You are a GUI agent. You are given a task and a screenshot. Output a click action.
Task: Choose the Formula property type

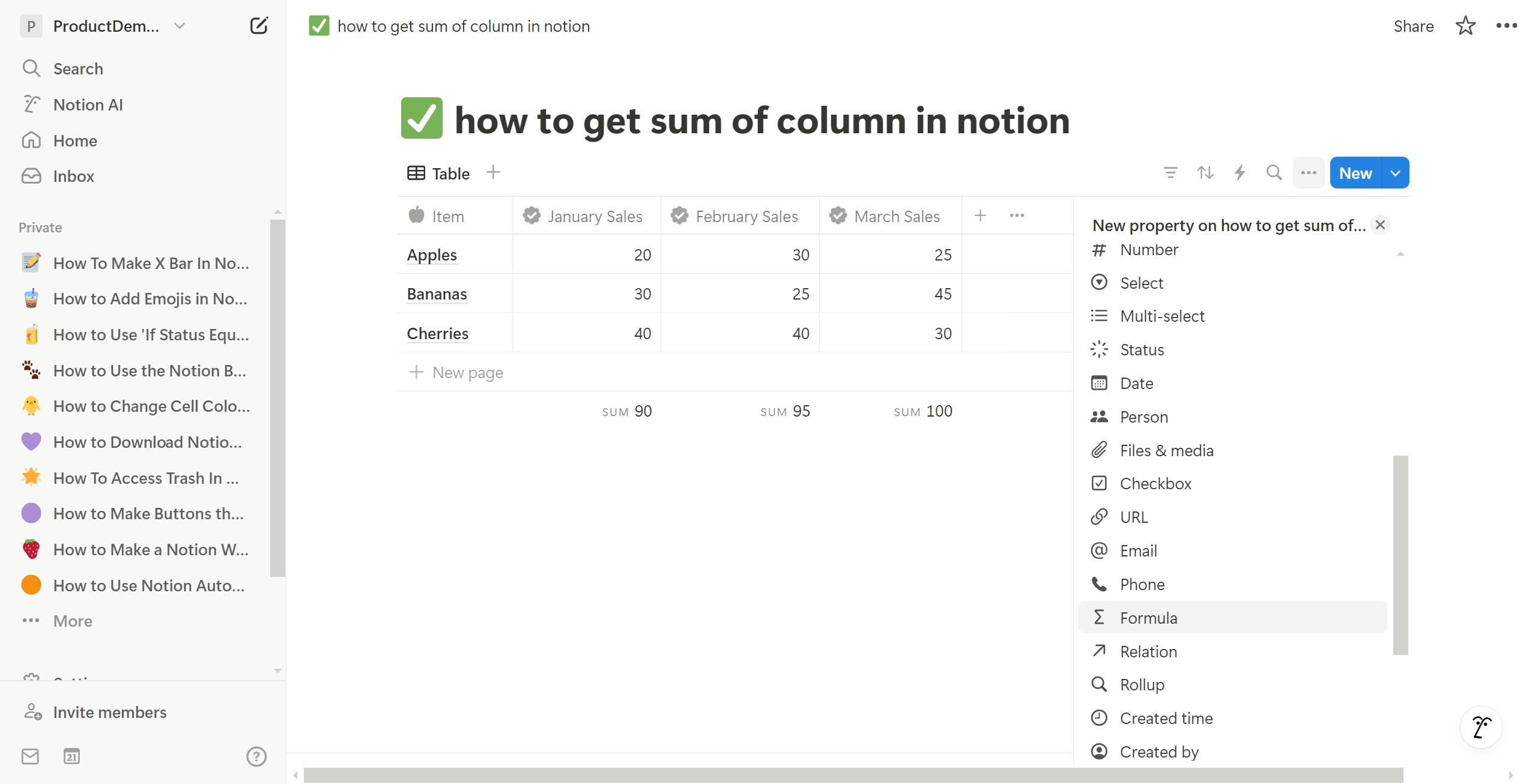[1232, 618]
